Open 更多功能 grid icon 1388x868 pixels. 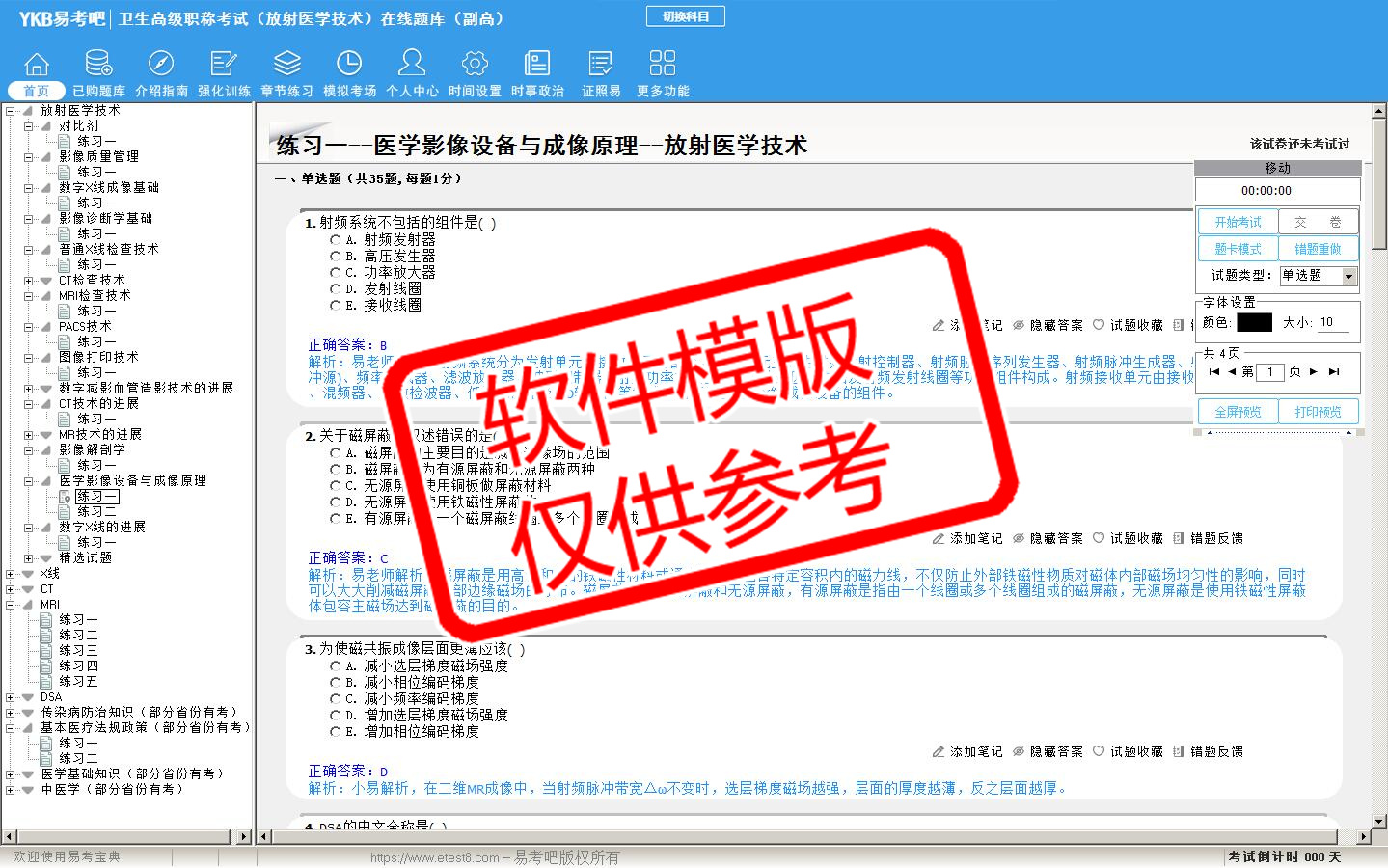(663, 65)
